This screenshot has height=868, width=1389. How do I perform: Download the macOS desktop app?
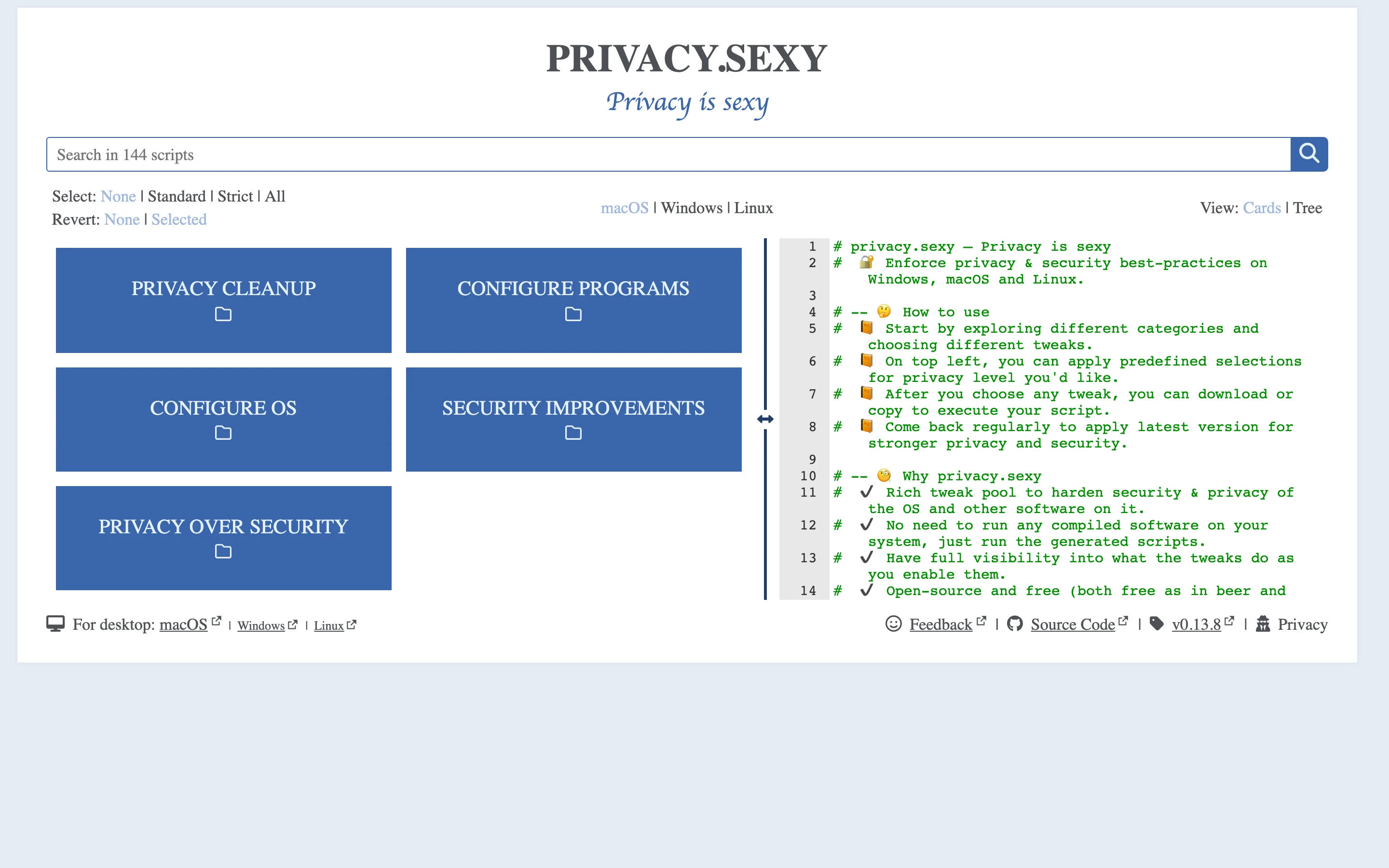point(183,624)
